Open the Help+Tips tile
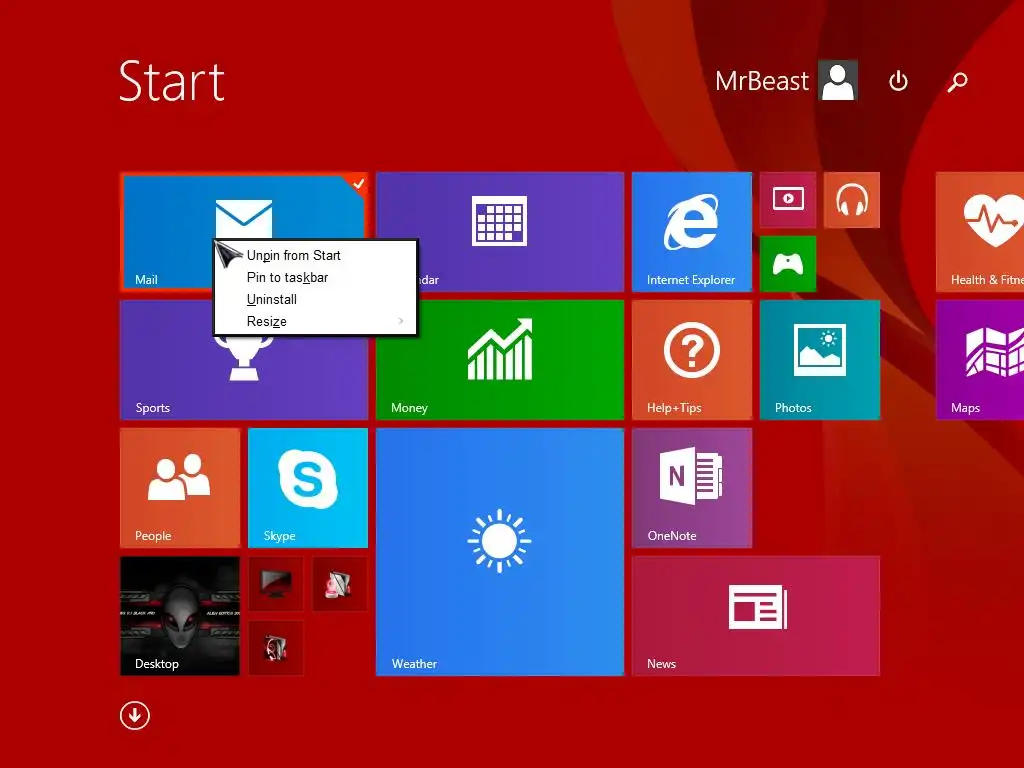Image resolution: width=1024 pixels, height=768 pixels. click(692, 360)
